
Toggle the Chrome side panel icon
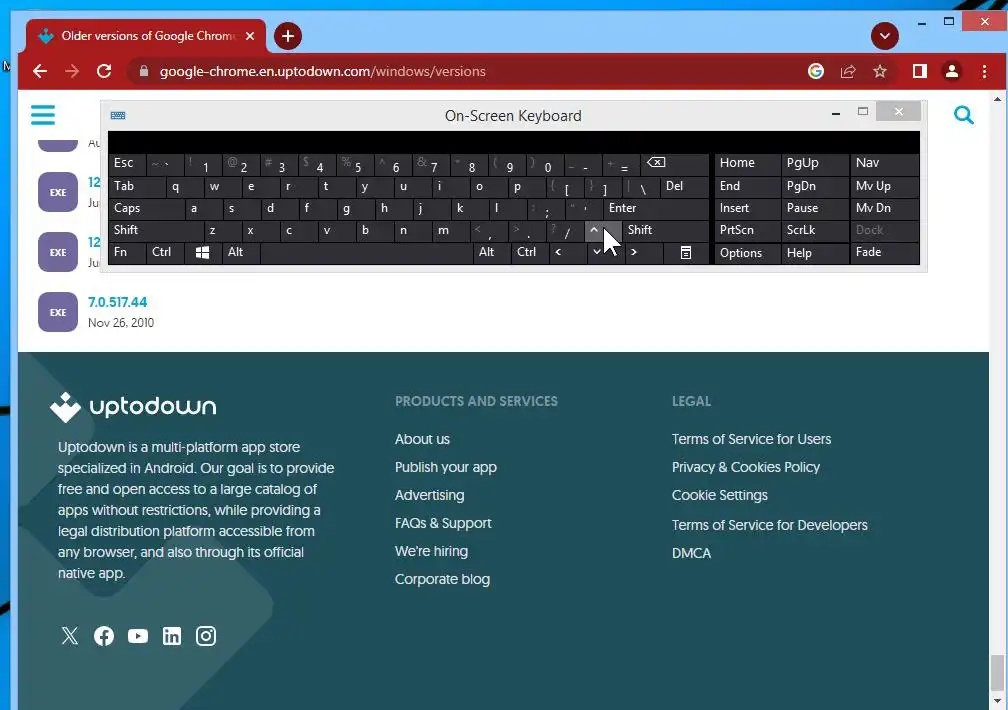[920, 71]
